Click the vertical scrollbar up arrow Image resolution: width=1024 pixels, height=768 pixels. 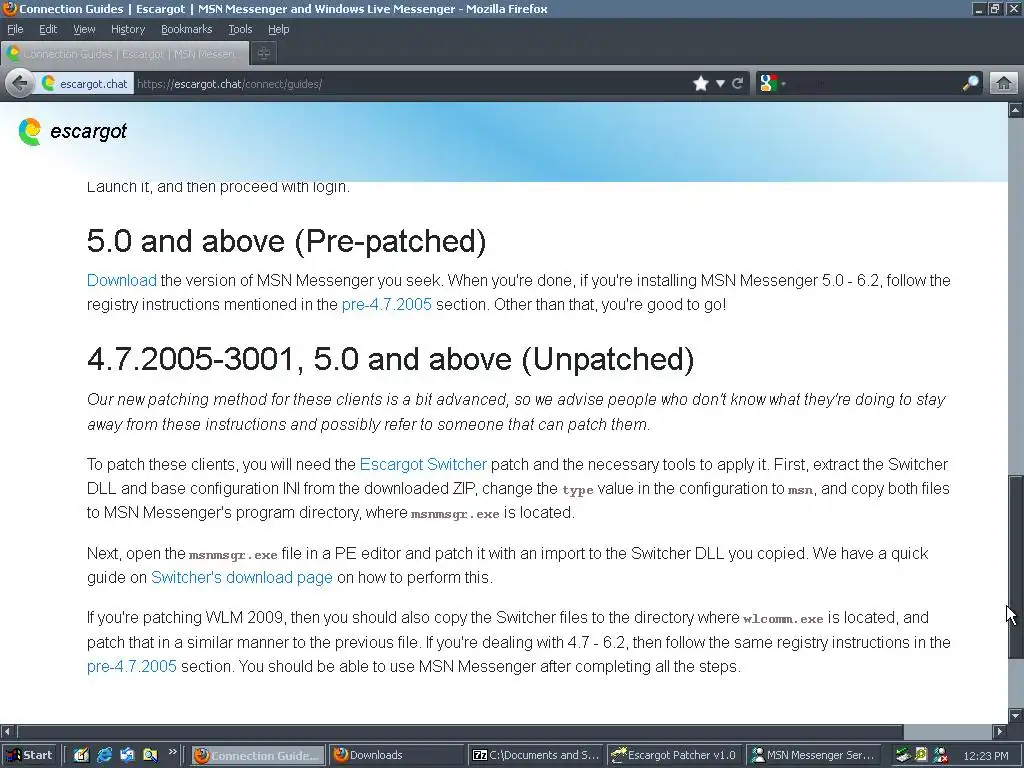tap(1016, 110)
